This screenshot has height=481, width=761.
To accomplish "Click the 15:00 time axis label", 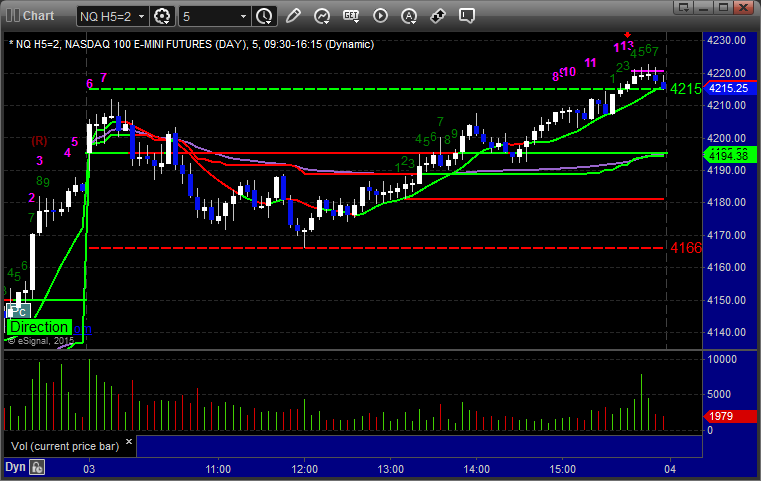I will pos(562,469).
